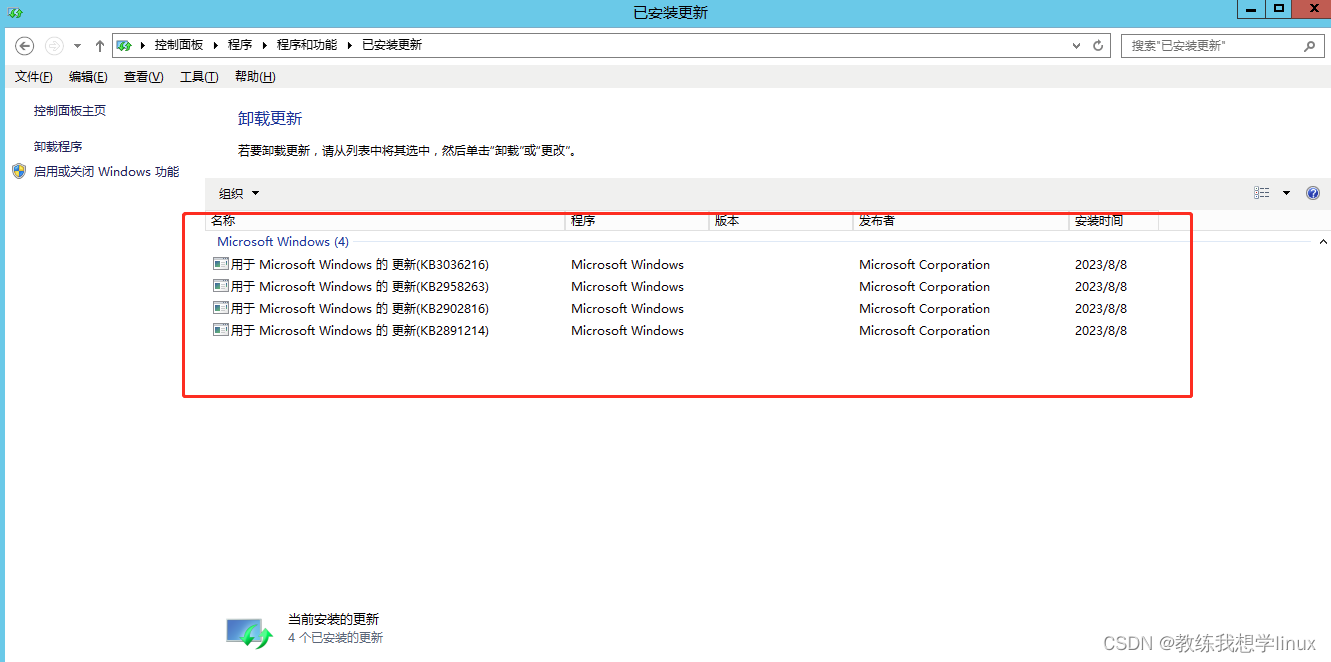Click the title bar window icon
The height and width of the screenshot is (662, 1331).
[x=16, y=12]
